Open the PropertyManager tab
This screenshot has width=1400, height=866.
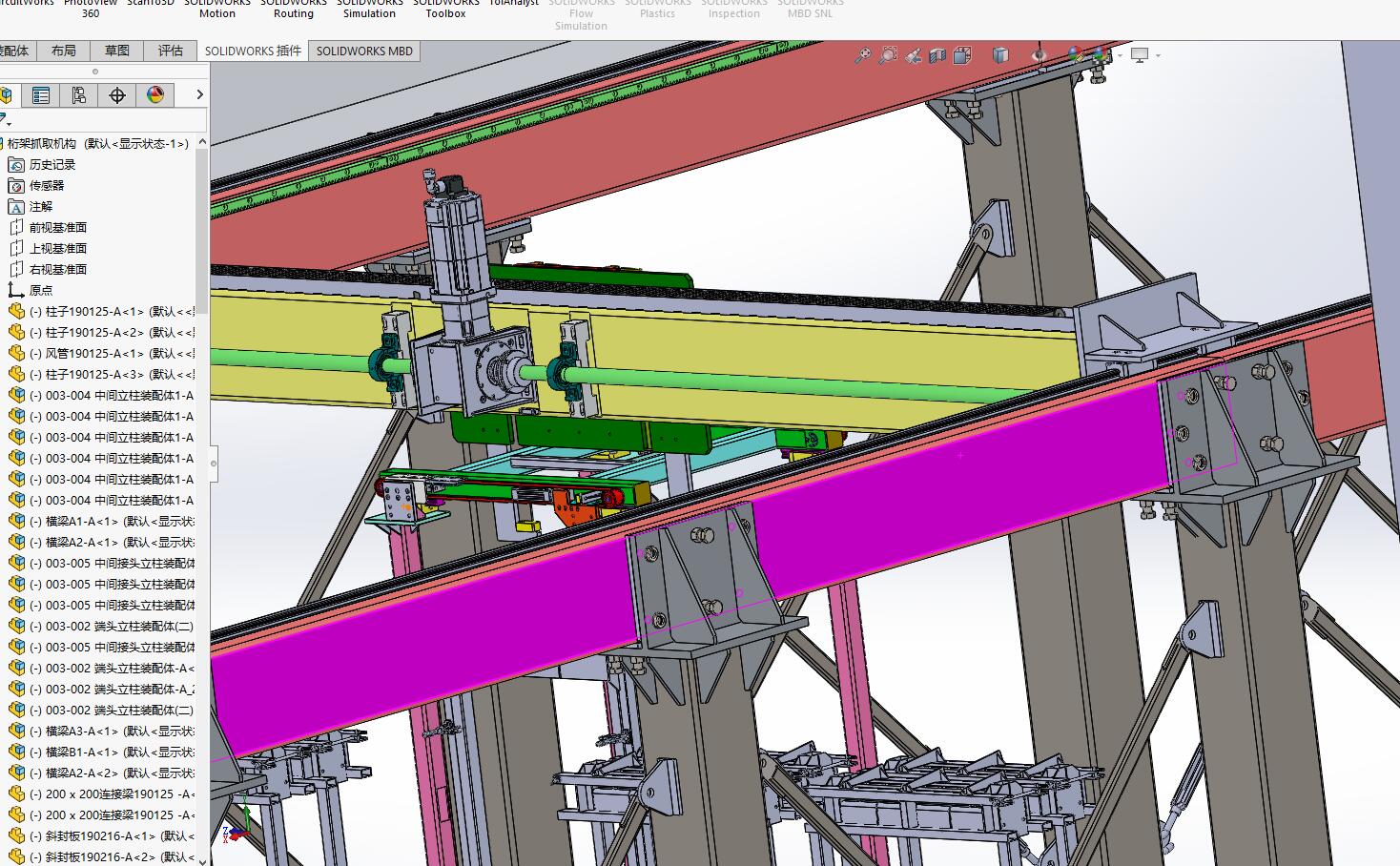pyautogui.click(x=40, y=94)
